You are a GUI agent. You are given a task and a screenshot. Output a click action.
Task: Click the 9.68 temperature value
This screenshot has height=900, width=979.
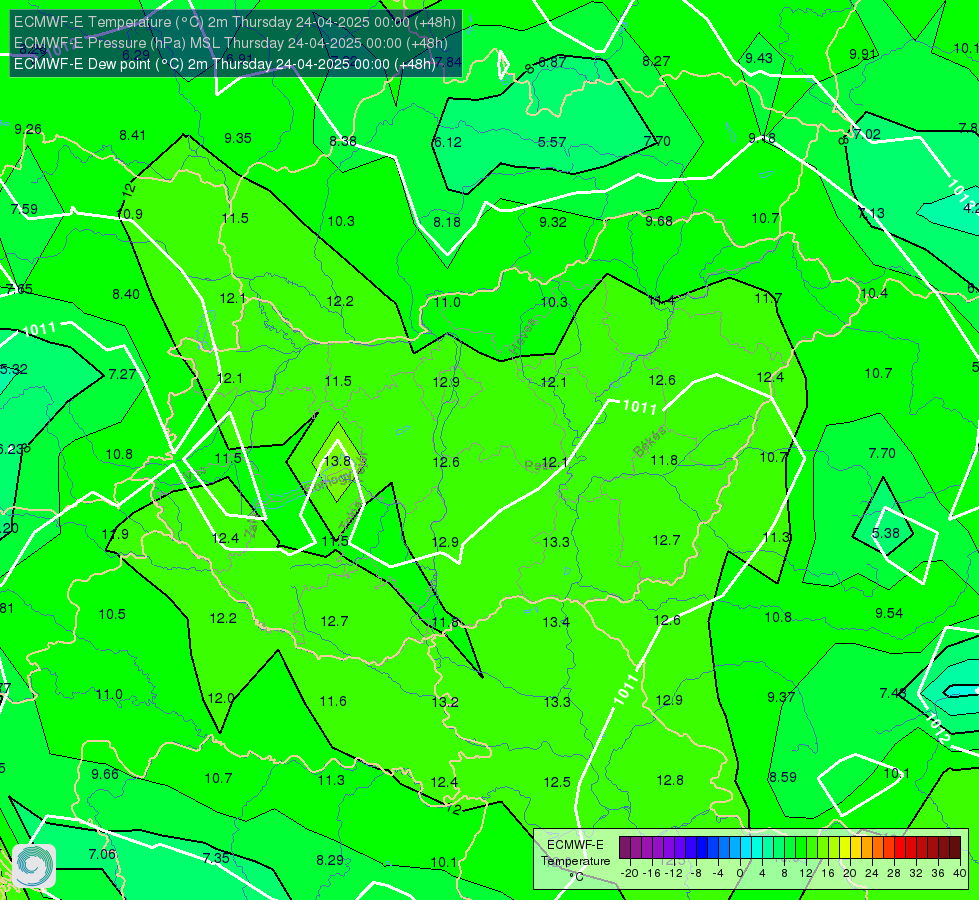659,222
